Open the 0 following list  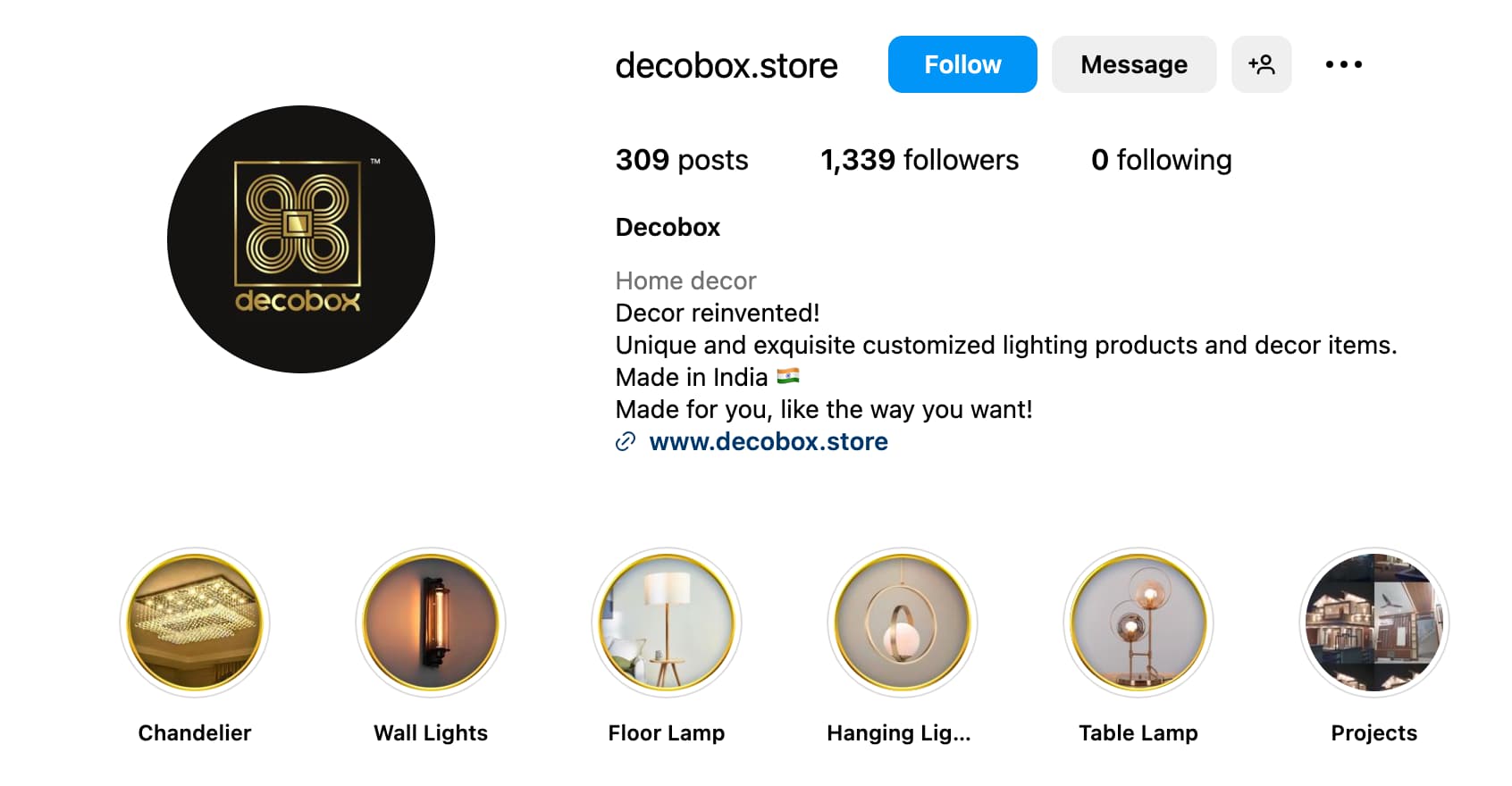(x=1161, y=160)
